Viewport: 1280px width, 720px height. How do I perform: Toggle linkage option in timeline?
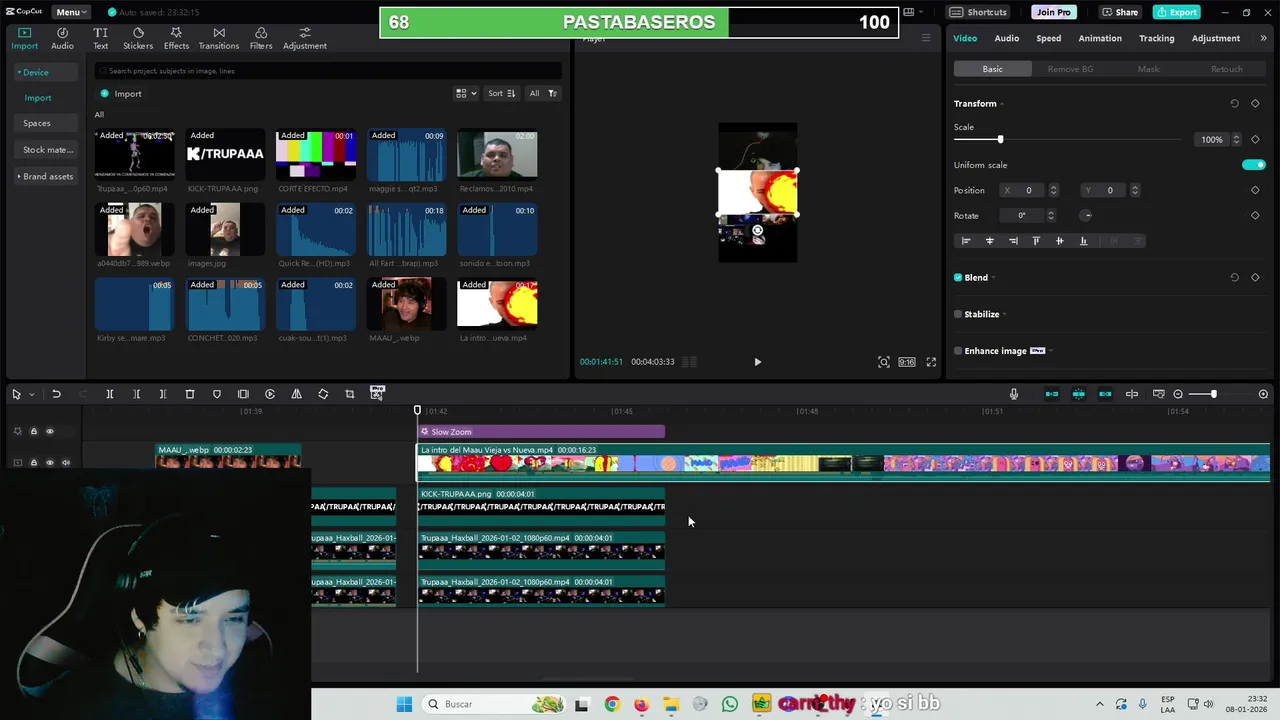coord(1105,394)
